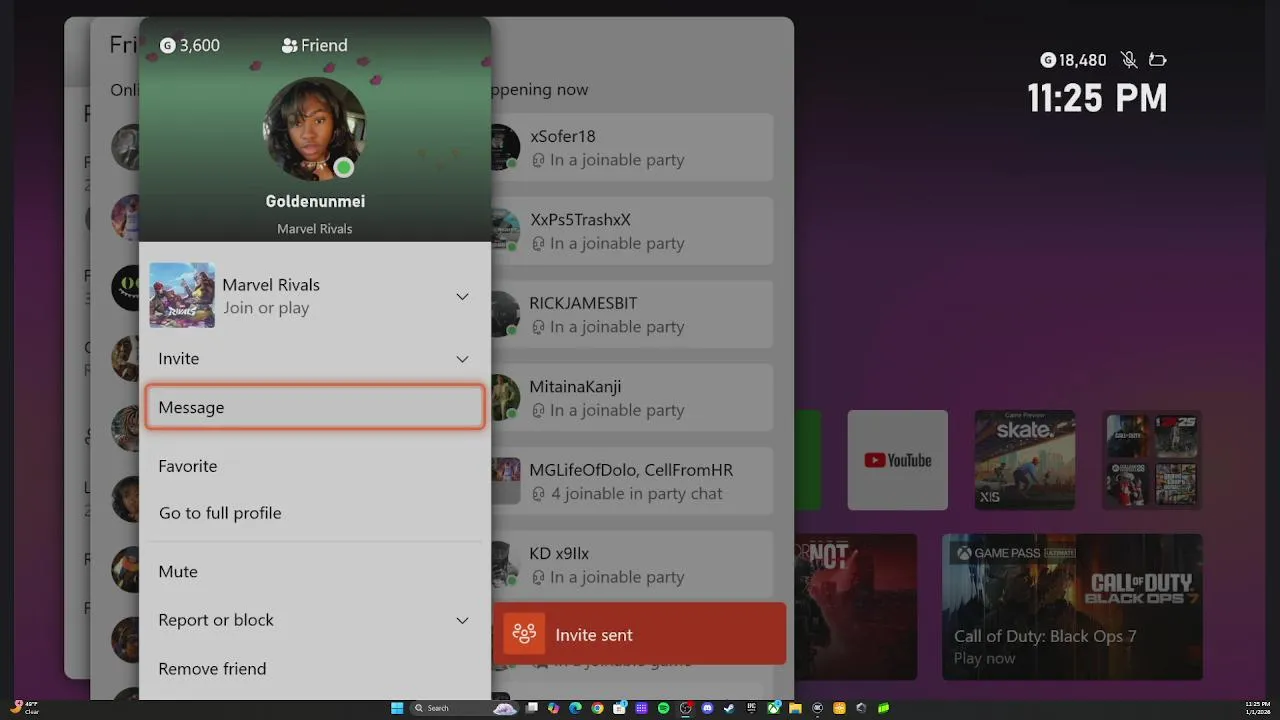Click the taskbar Search box

(x=464, y=708)
